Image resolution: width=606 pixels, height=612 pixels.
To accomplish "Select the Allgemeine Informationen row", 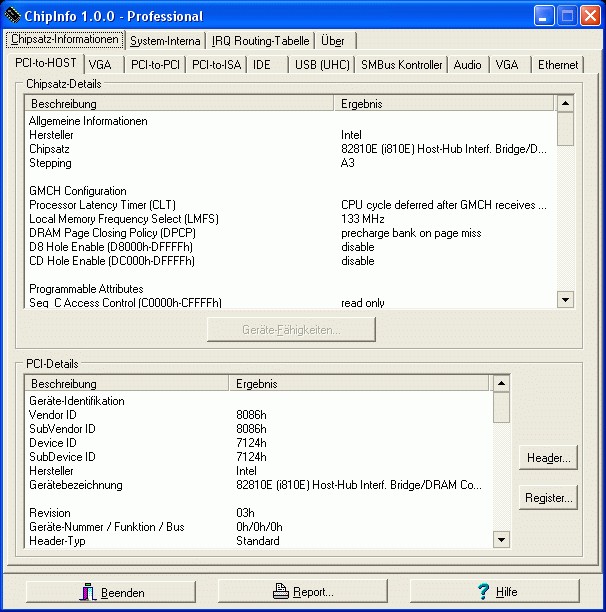I will [290, 121].
